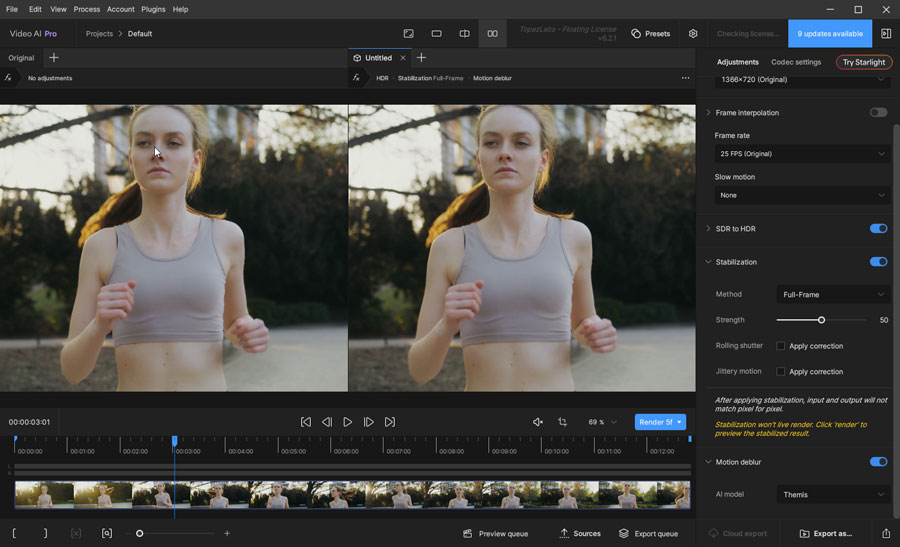Mute the audio speaker icon
The width and height of the screenshot is (900, 547).
coord(537,422)
